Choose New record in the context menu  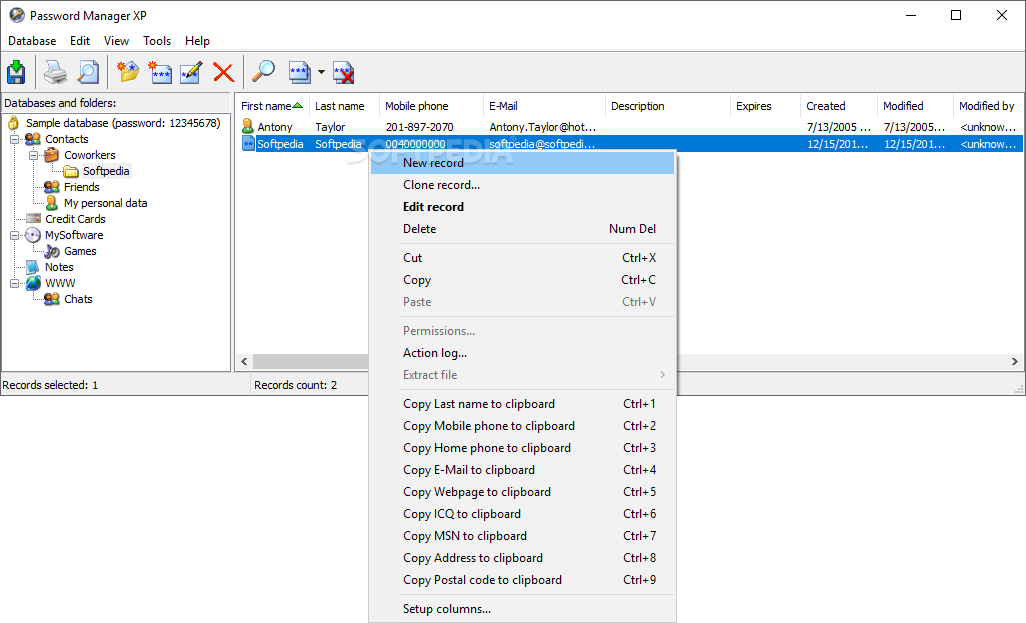[522, 163]
